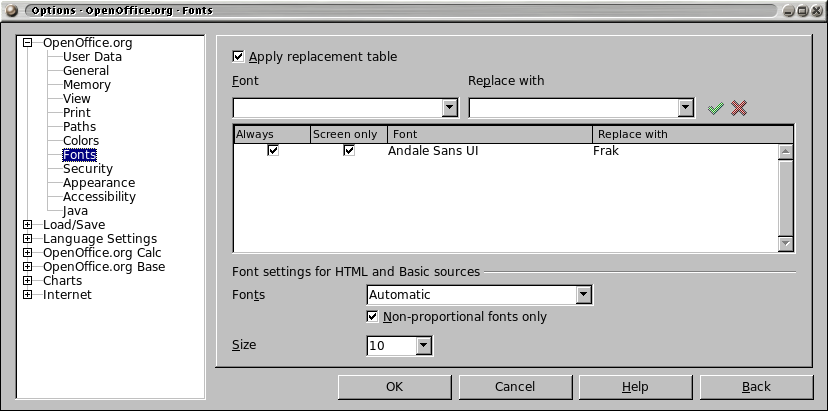
Task: Open the Automatic fonts dropdown
Action: coord(583,295)
